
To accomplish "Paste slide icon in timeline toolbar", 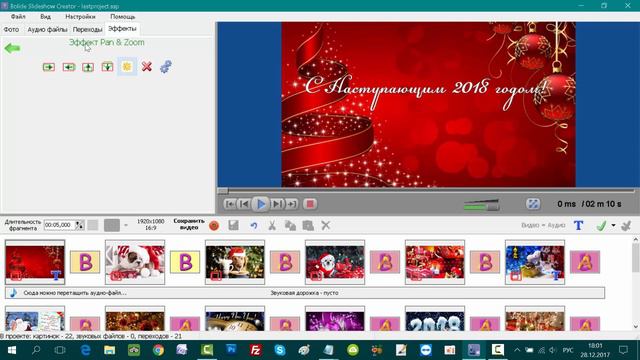I will coord(308,225).
